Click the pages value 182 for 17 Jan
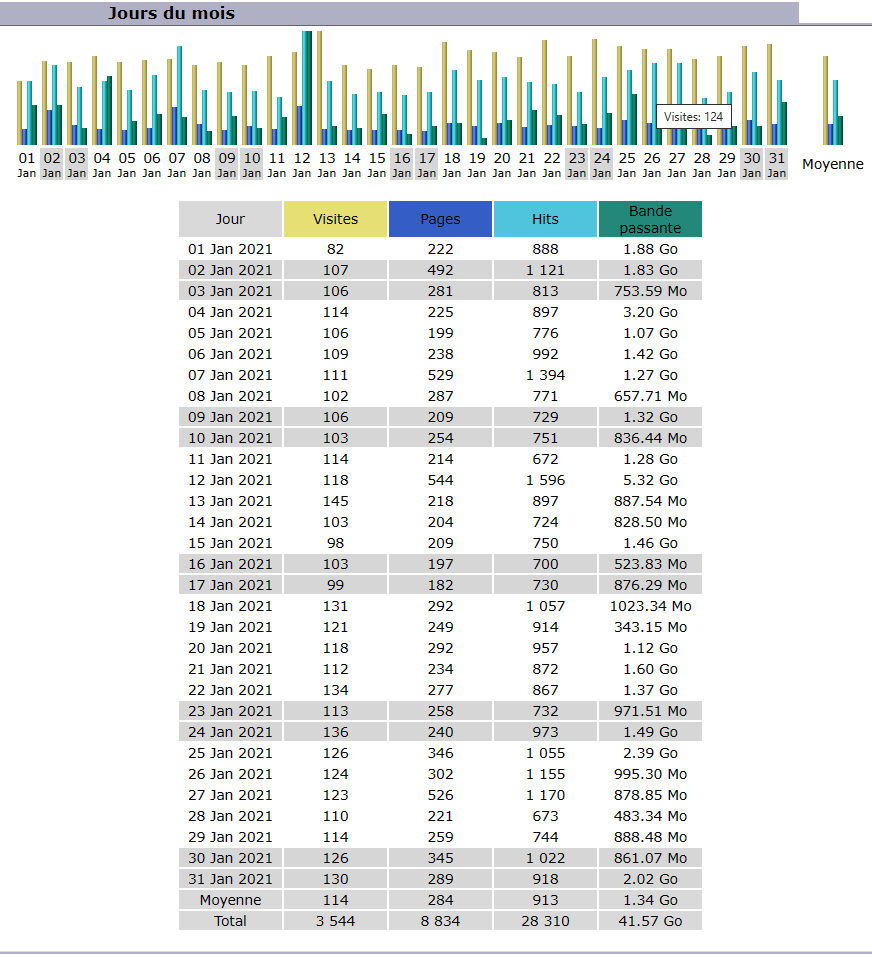Screen dimensions: 872x957 tap(440, 585)
